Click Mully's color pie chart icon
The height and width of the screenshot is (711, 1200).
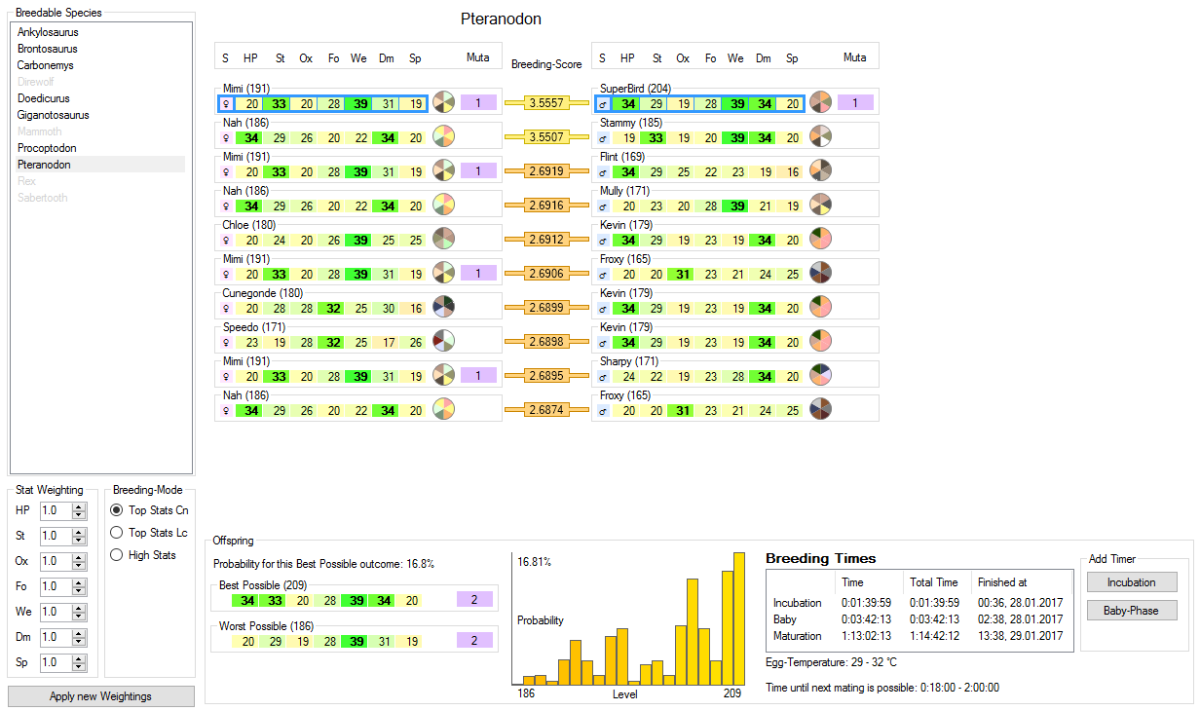(x=820, y=204)
